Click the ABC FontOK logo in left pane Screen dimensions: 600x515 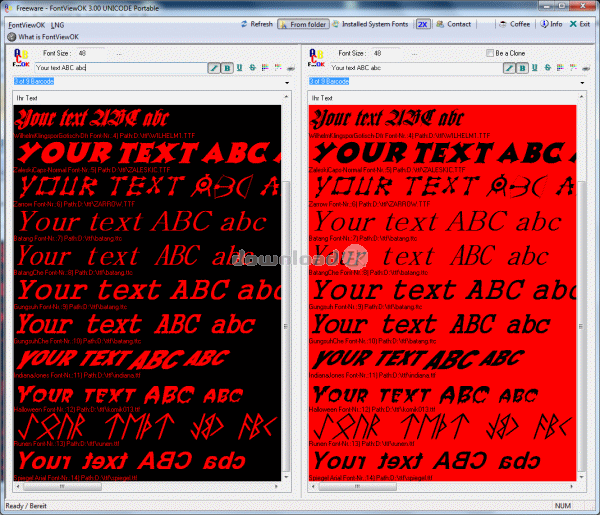tap(21, 58)
